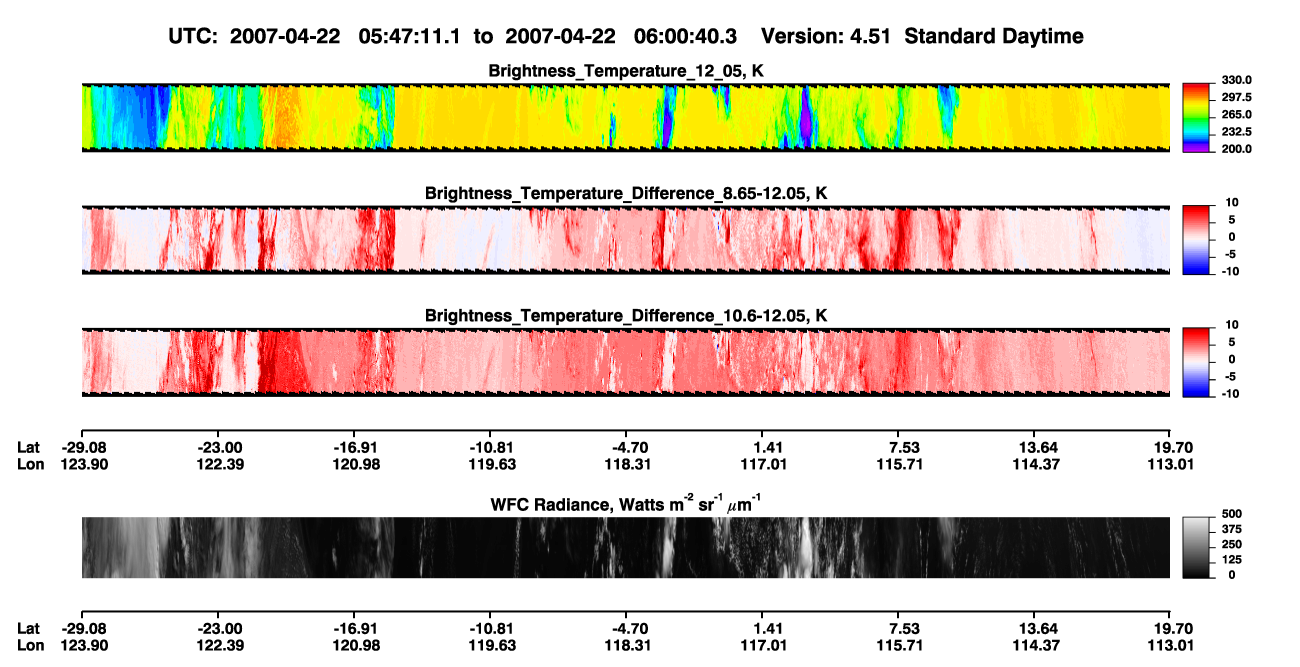Click the Brightness_Temperature_Difference_8.65-12.05 panel title
Screen dimensions: 1300x667
[x=626, y=193]
